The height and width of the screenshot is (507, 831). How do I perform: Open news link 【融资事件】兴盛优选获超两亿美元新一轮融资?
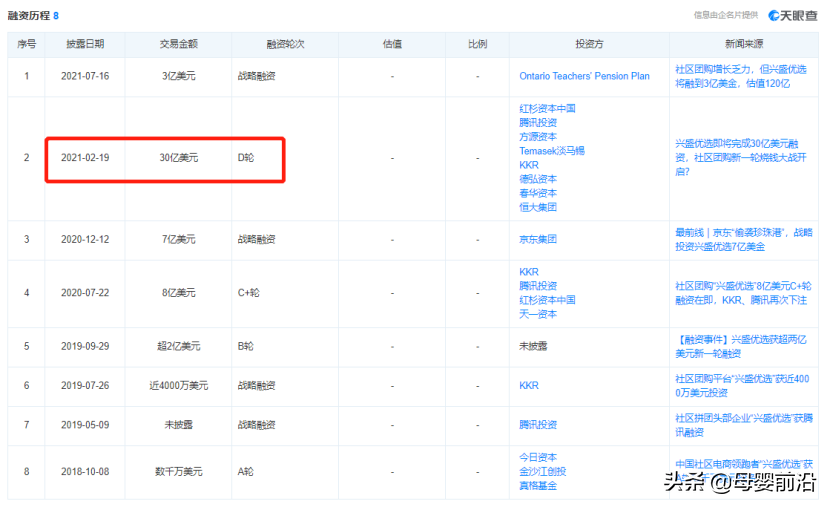pos(740,346)
